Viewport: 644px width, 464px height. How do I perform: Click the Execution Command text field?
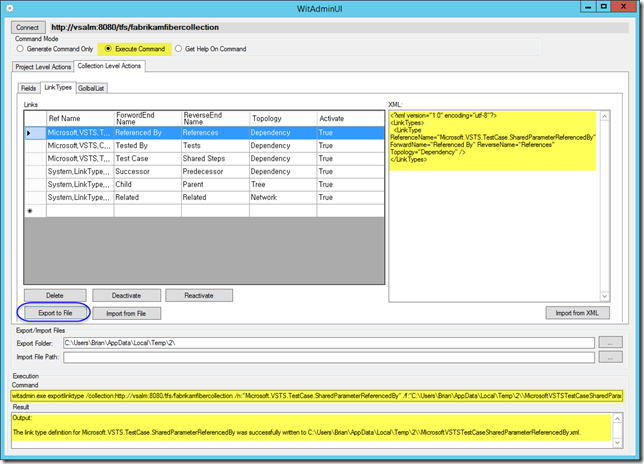click(317, 396)
